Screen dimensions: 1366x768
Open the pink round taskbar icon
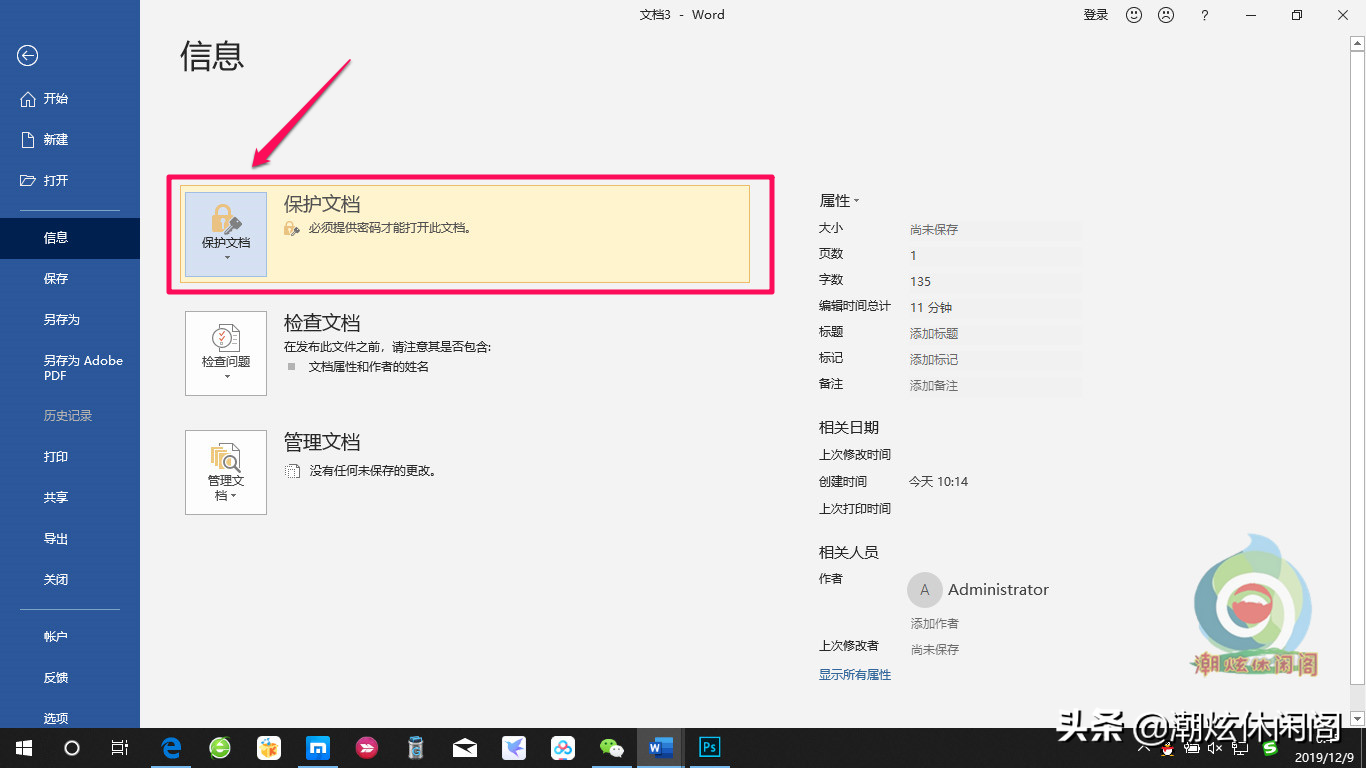(x=367, y=748)
